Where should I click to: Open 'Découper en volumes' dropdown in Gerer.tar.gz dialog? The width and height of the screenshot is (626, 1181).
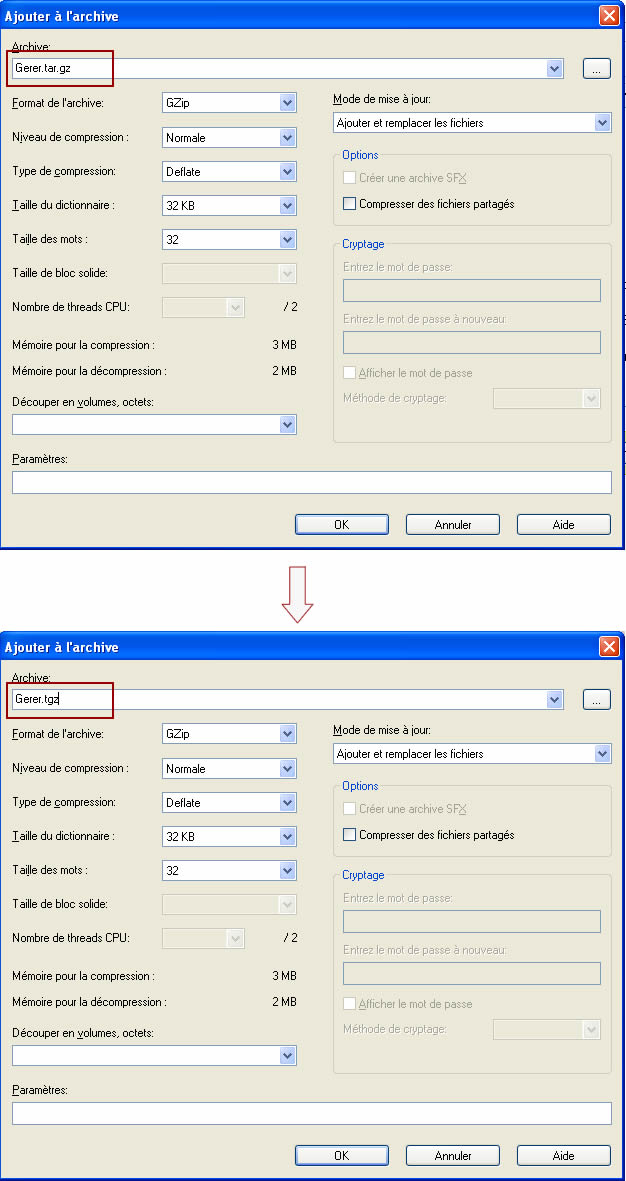(288, 425)
